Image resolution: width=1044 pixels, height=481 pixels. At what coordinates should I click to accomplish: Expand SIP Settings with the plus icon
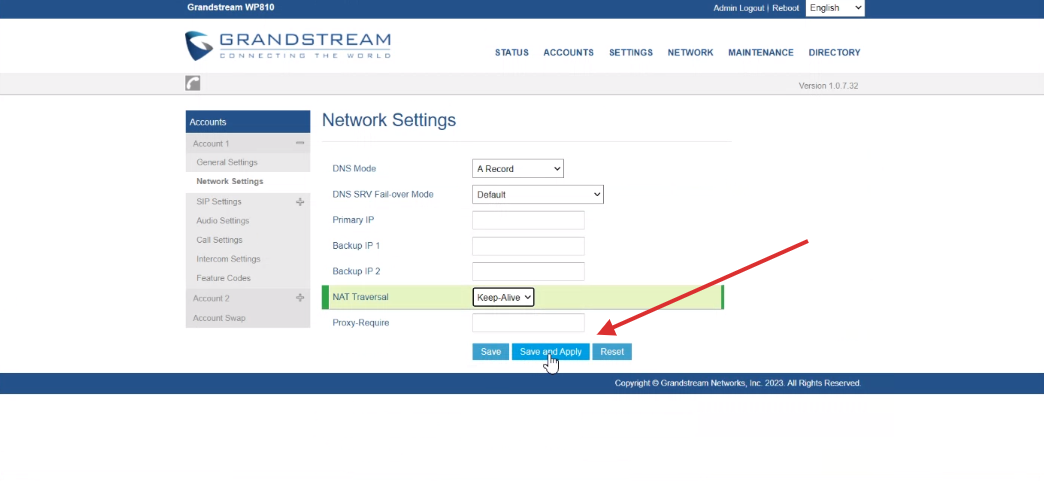tap(300, 202)
